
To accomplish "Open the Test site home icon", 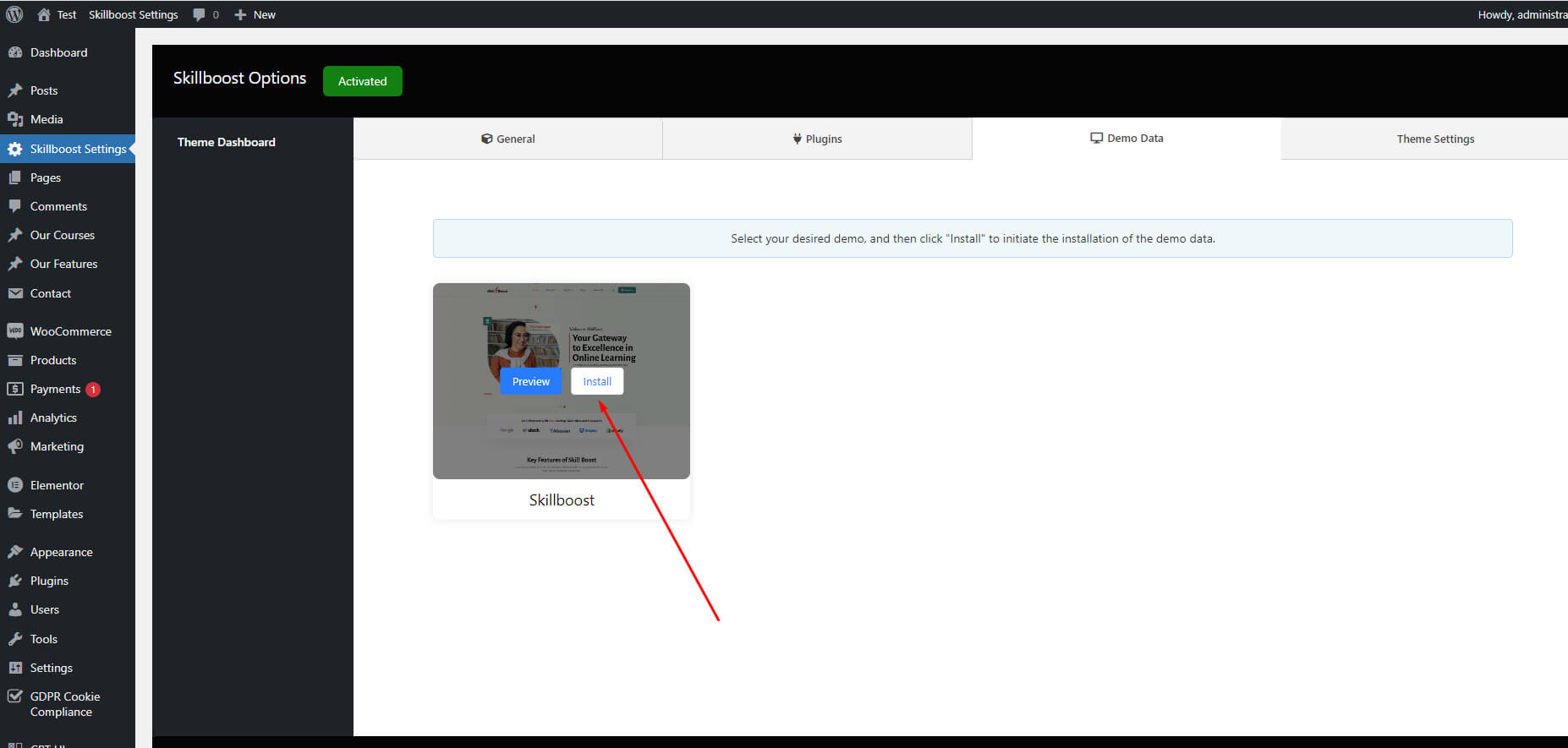I will 44,14.
